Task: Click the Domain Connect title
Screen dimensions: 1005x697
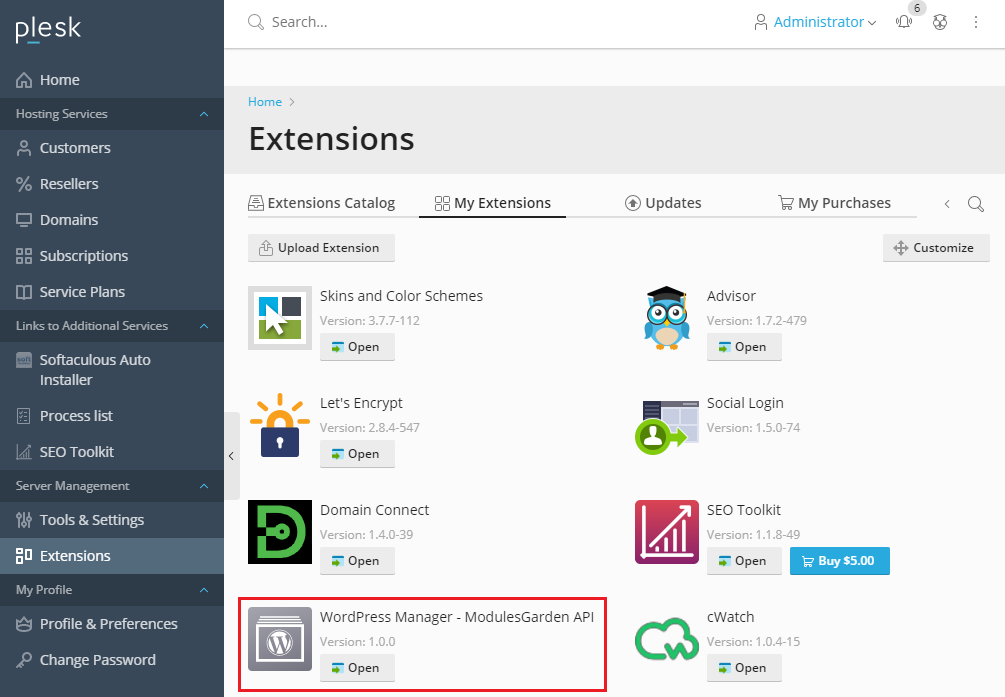Action: click(x=374, y=510)
